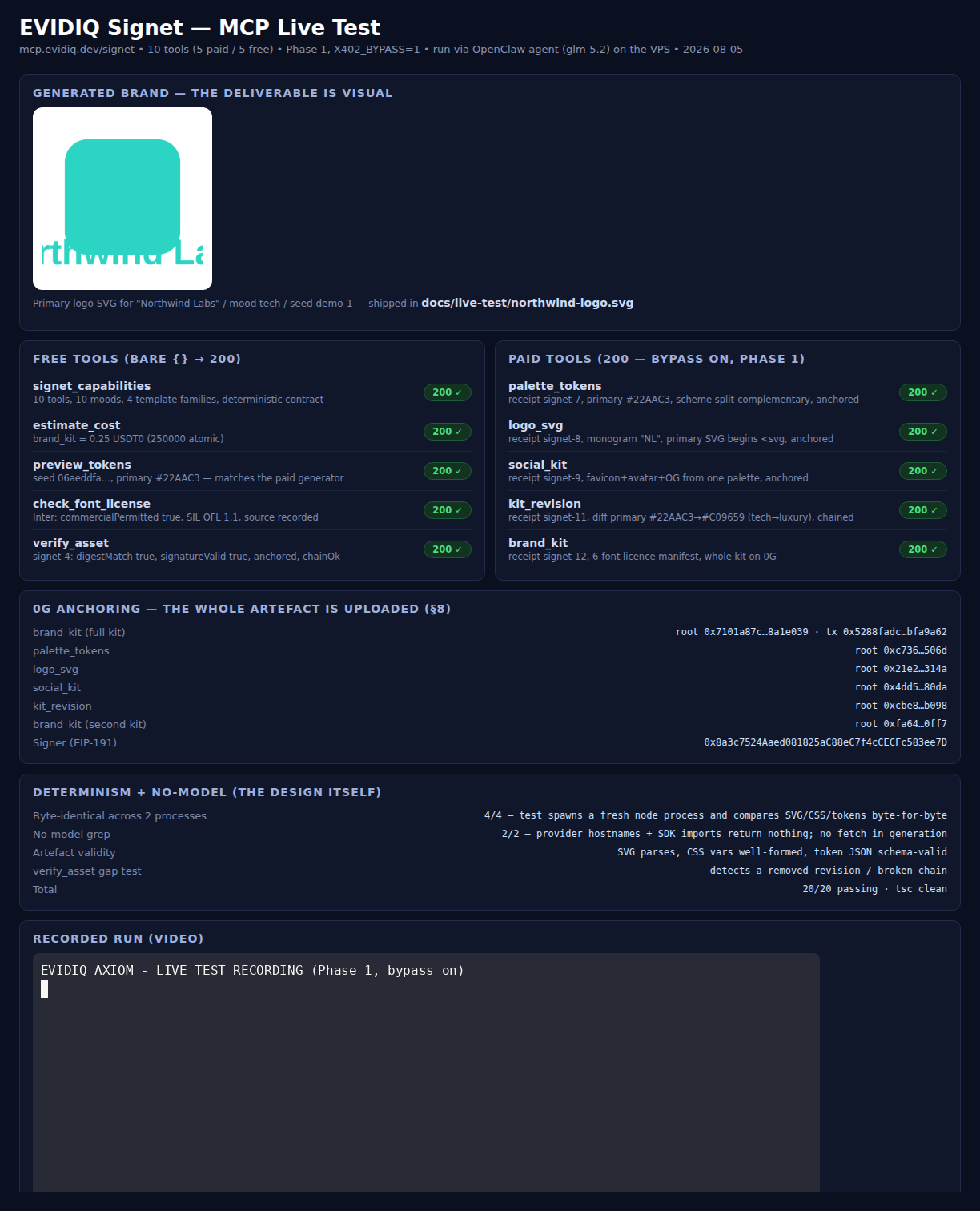This screenshot has width=980, height=1211.
Task: Click the signer address 0x8a3c7524Aaed…
Action: click(825, 742)
